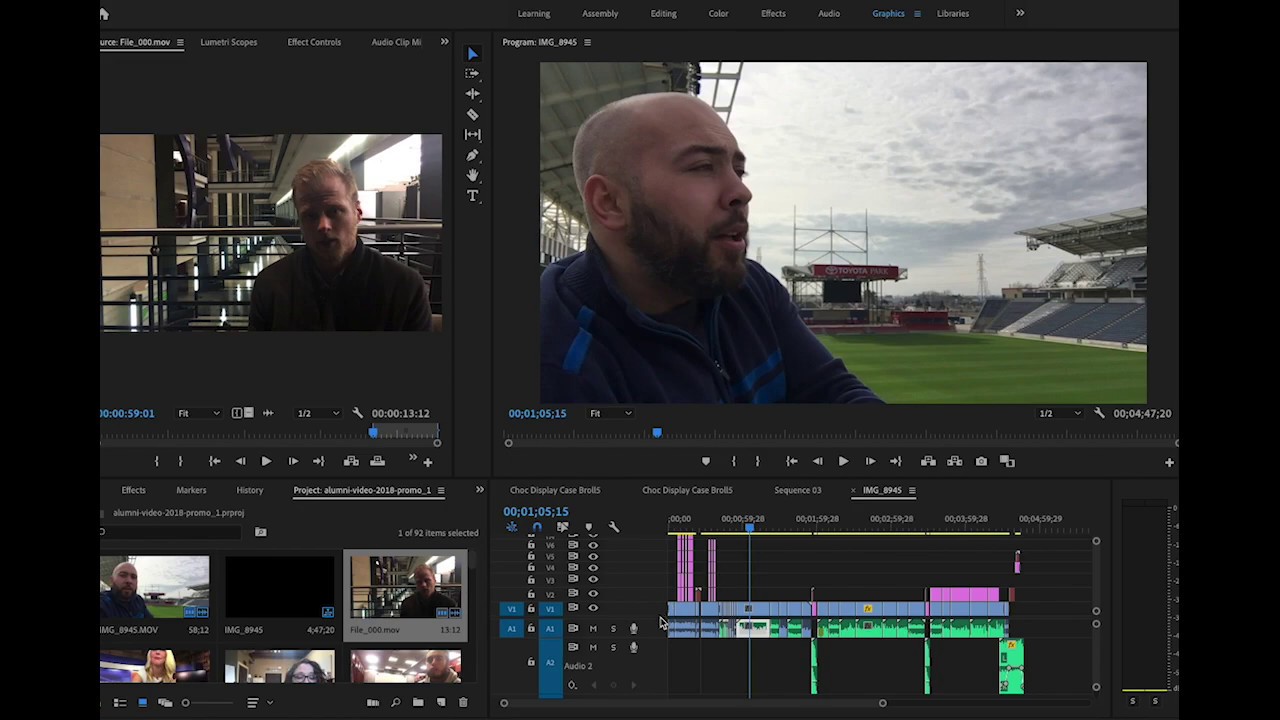Click Extract button in Program monitor
Image resolution: width=1280 pixels, height=720 pixels.
(954, 461)
